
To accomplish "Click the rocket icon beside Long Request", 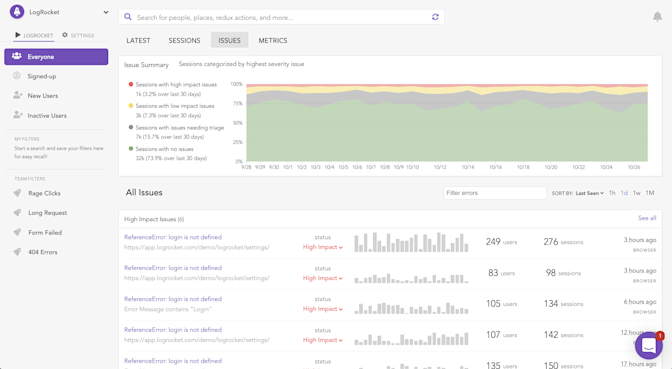I will (x=17, y=213).
